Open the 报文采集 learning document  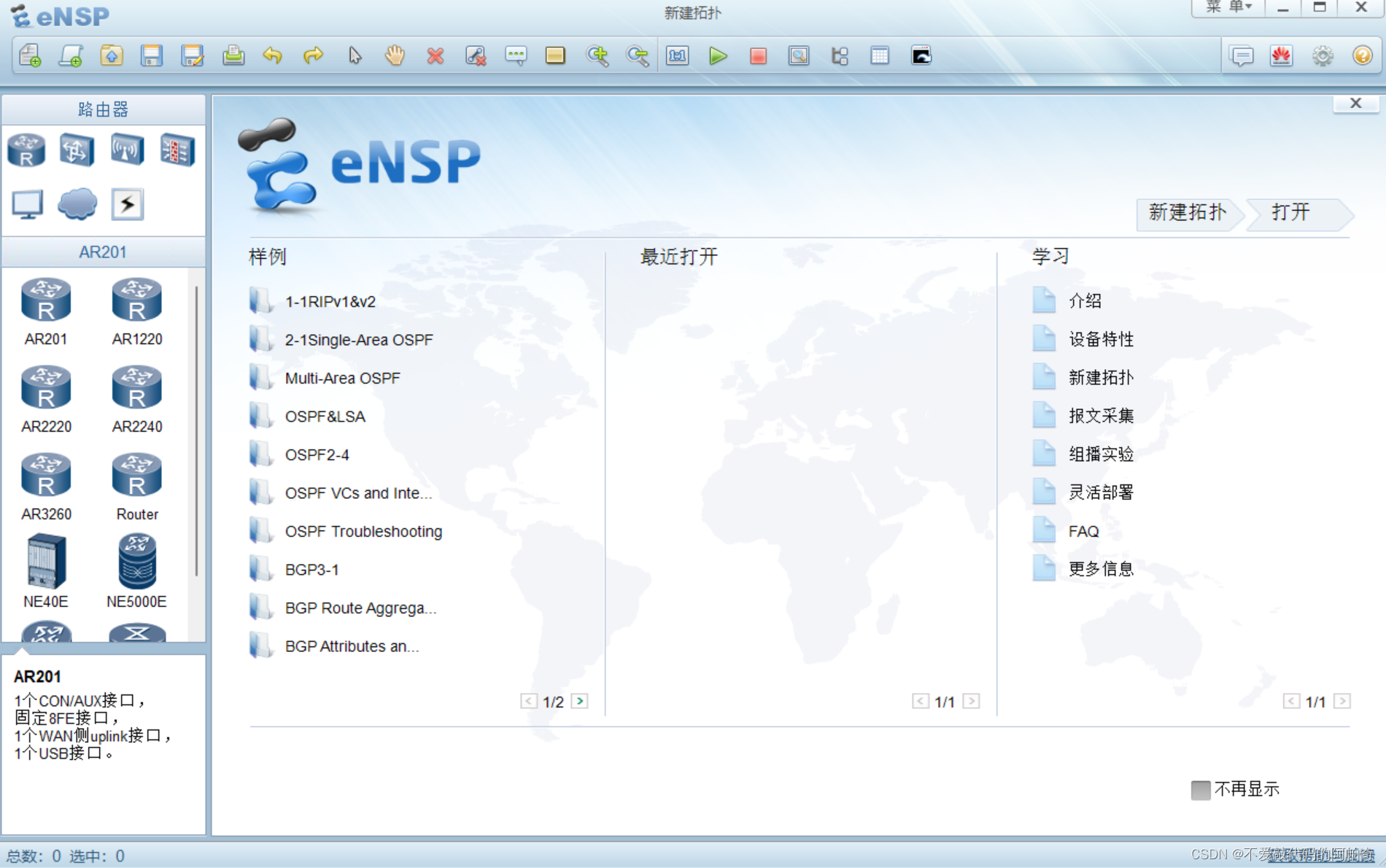pyautogui.click(x=1100, y=416)
